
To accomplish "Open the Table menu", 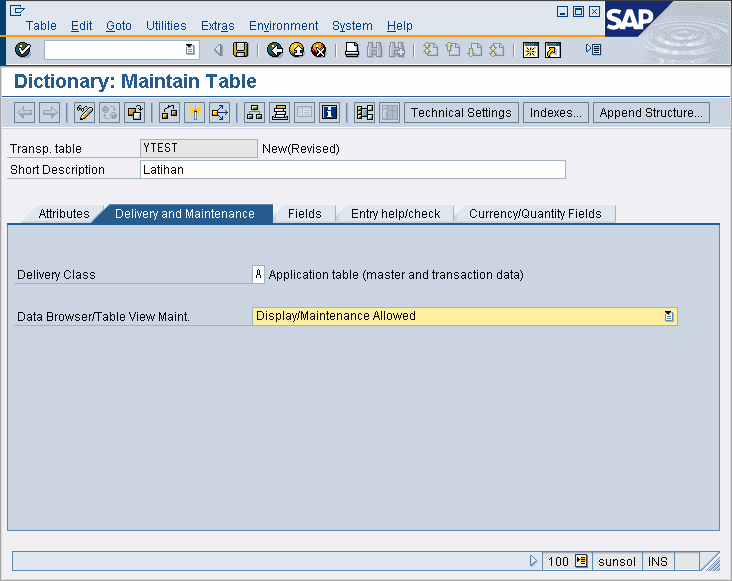I will 41,26.
